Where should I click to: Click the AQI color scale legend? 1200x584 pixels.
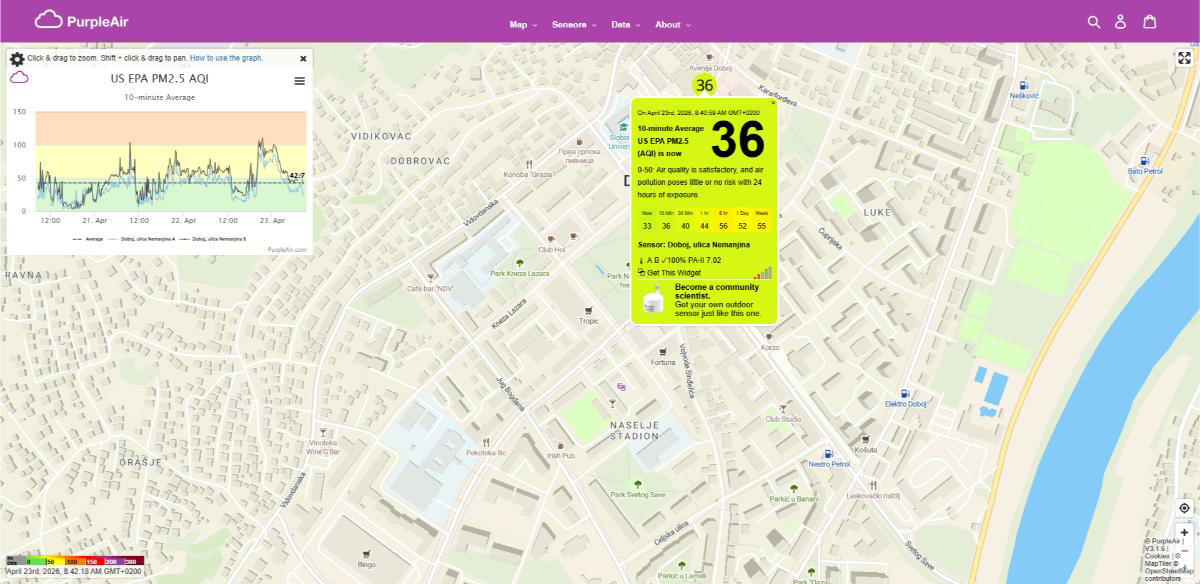click(x=75, y=561)
